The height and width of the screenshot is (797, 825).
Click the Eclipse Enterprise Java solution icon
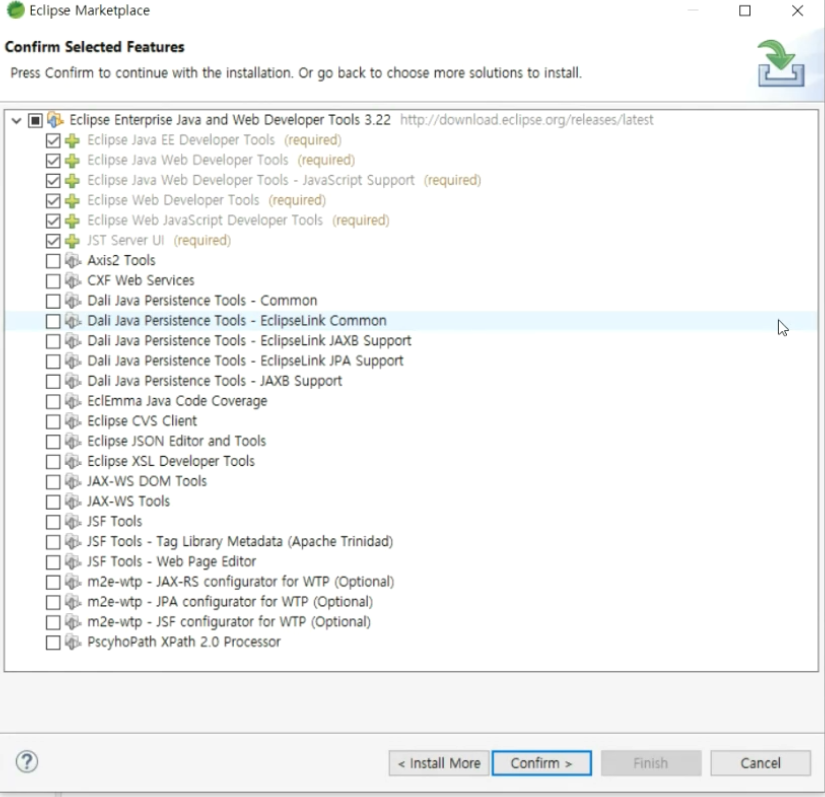point(55,120)
